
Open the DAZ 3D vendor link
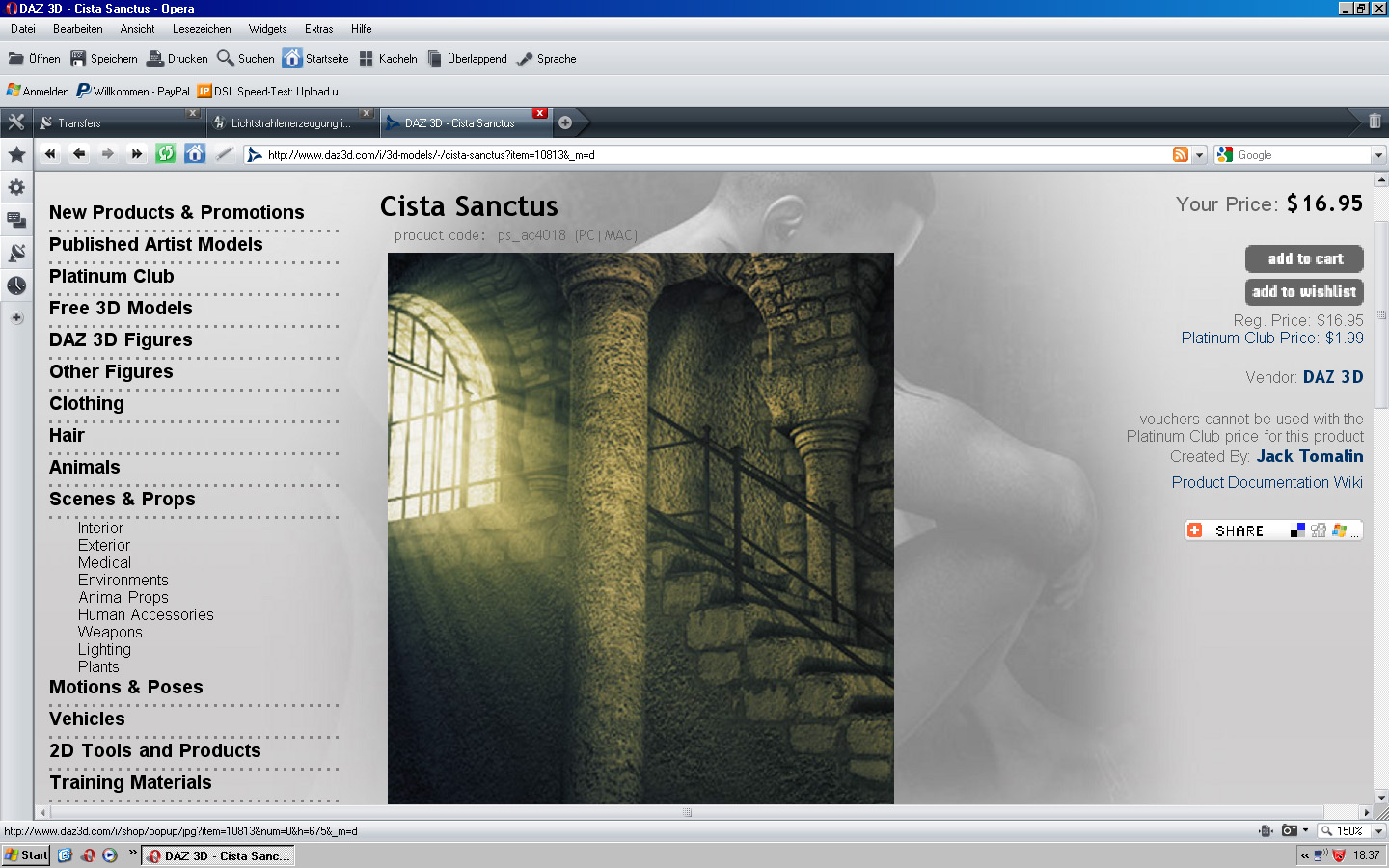(x=1333, y=377)
